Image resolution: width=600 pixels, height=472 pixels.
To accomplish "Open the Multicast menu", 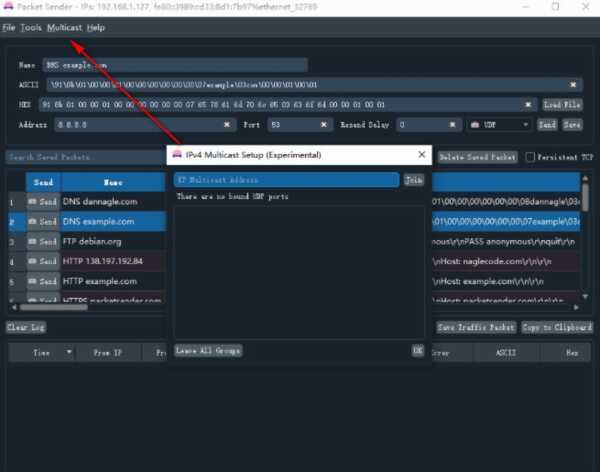I will click(64, 27).
